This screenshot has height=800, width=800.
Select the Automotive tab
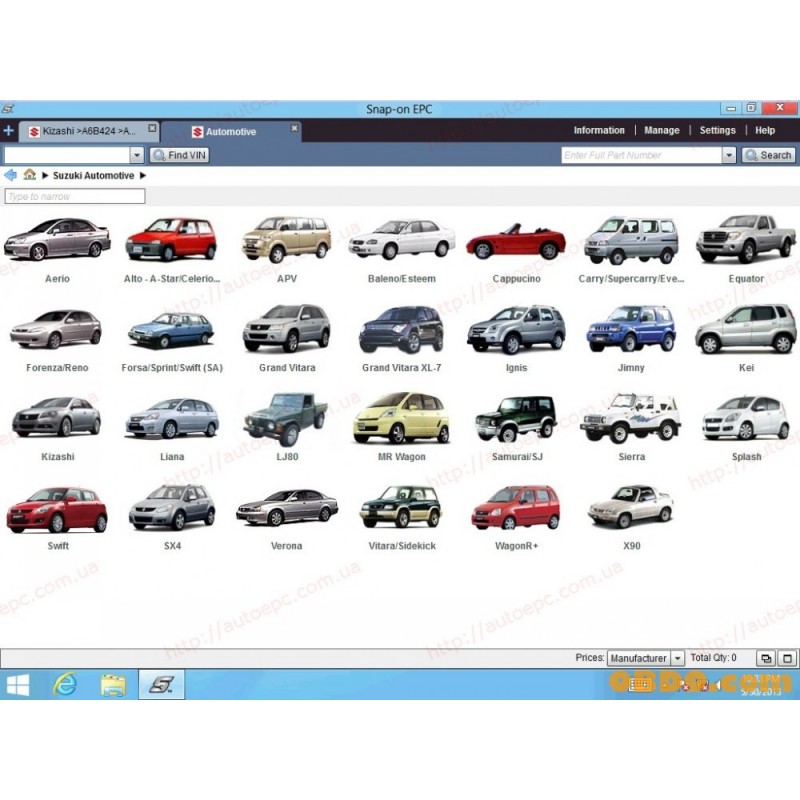tap(231, 132)
